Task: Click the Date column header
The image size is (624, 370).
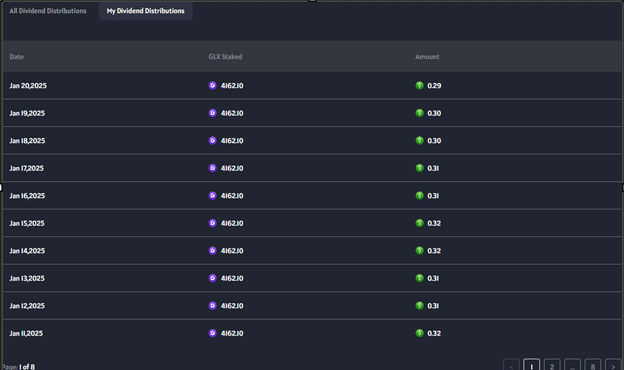Action: point(17,56)
